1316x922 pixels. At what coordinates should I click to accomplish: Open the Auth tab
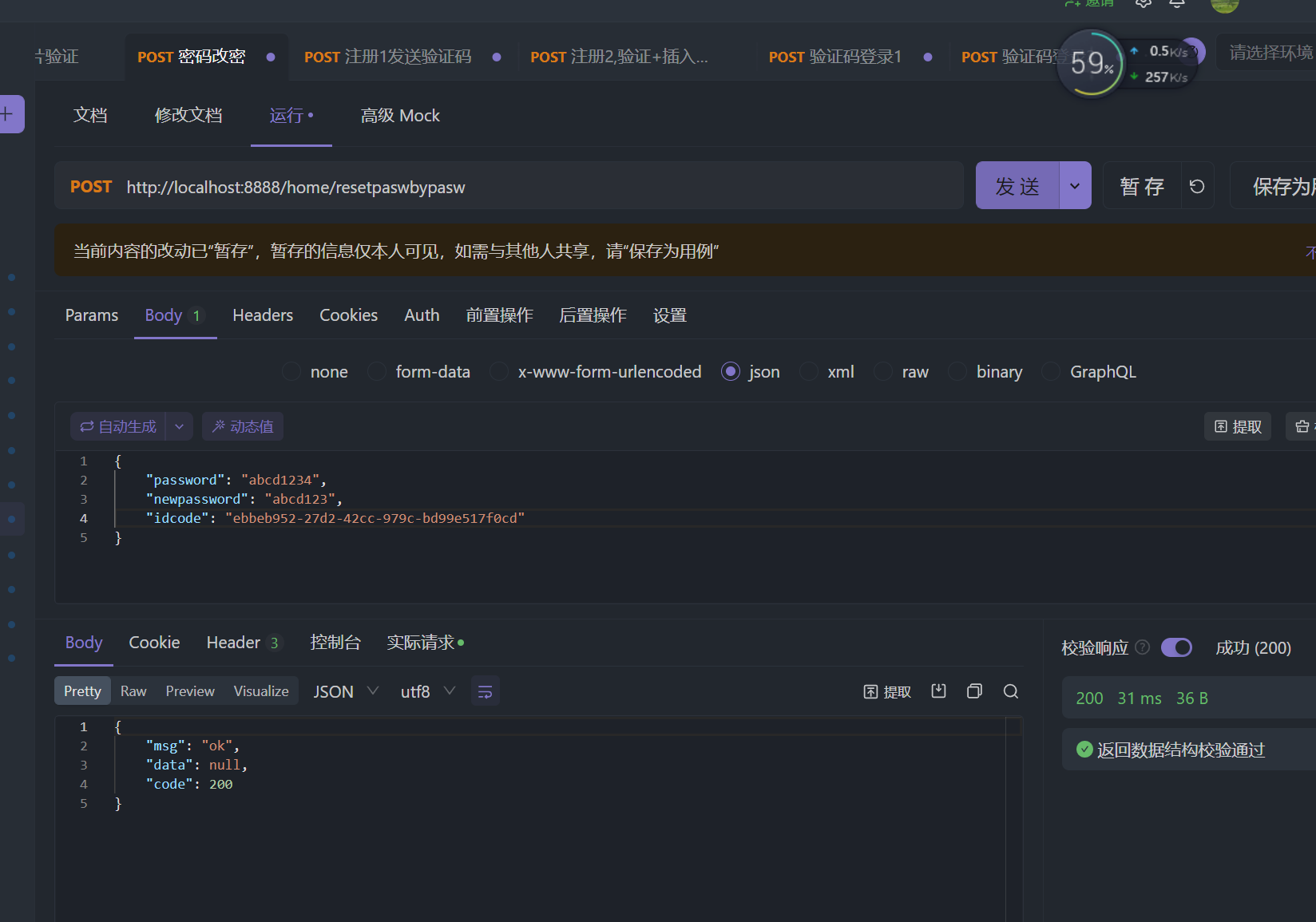click(422, 315)
